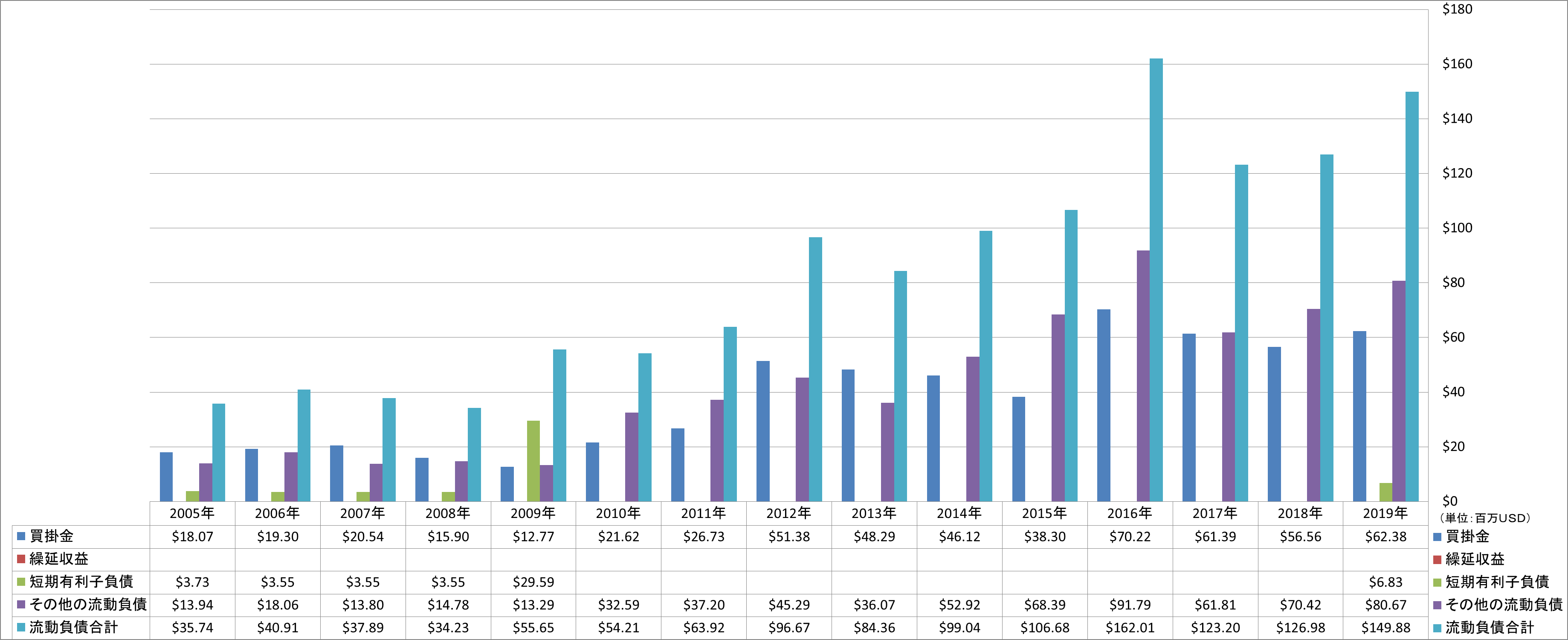Select the 2005 blue accounts payable bar

pyautogui.click(x=166, y=477)
